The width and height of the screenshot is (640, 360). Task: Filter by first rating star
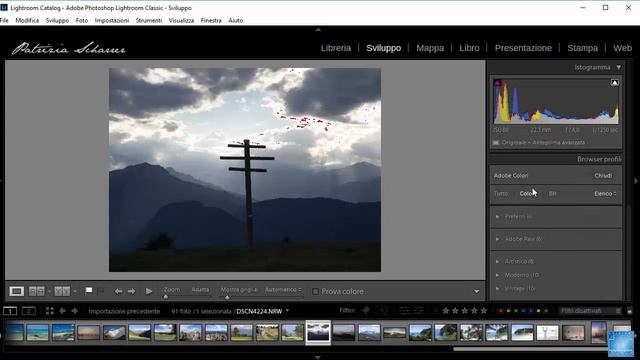446,311
